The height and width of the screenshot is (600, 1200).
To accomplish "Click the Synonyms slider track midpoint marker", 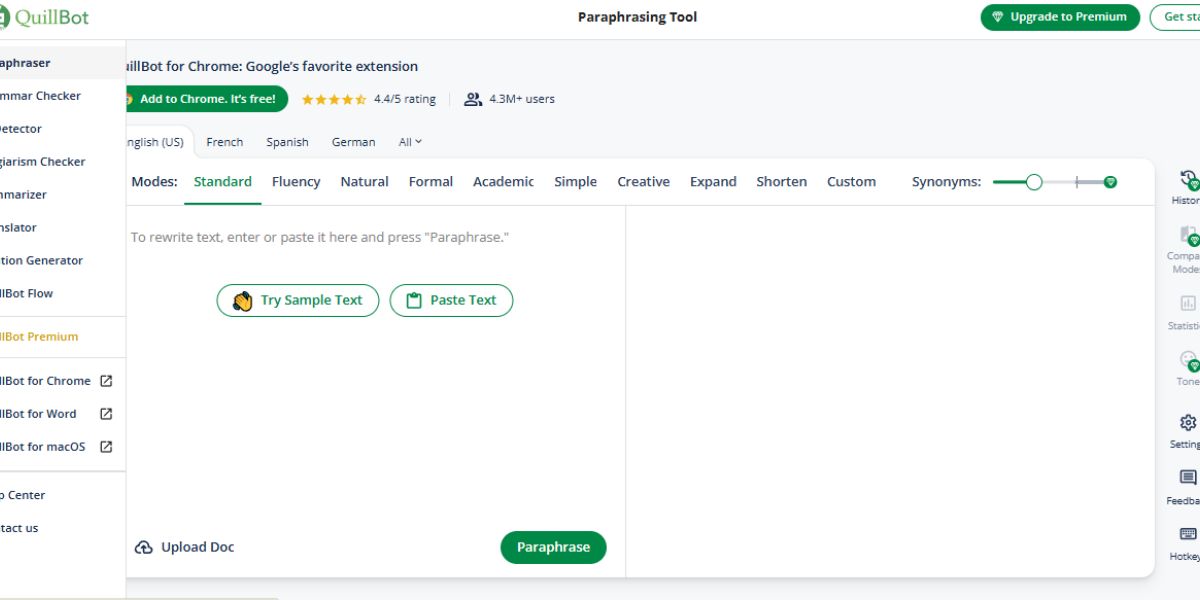I will pyautogui.click(x=1077, y=182).
